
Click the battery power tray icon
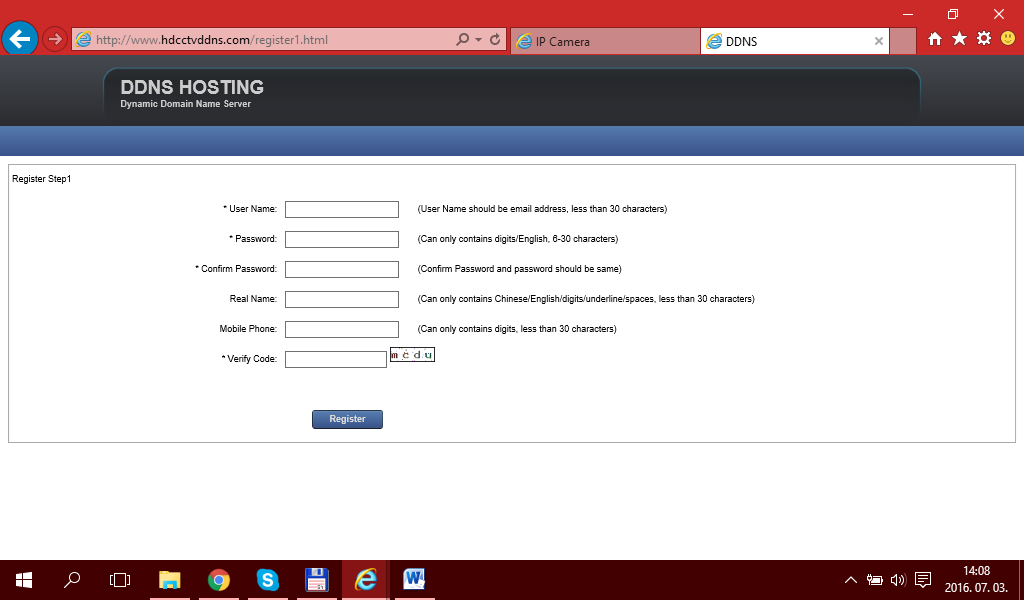click(874, 580)
